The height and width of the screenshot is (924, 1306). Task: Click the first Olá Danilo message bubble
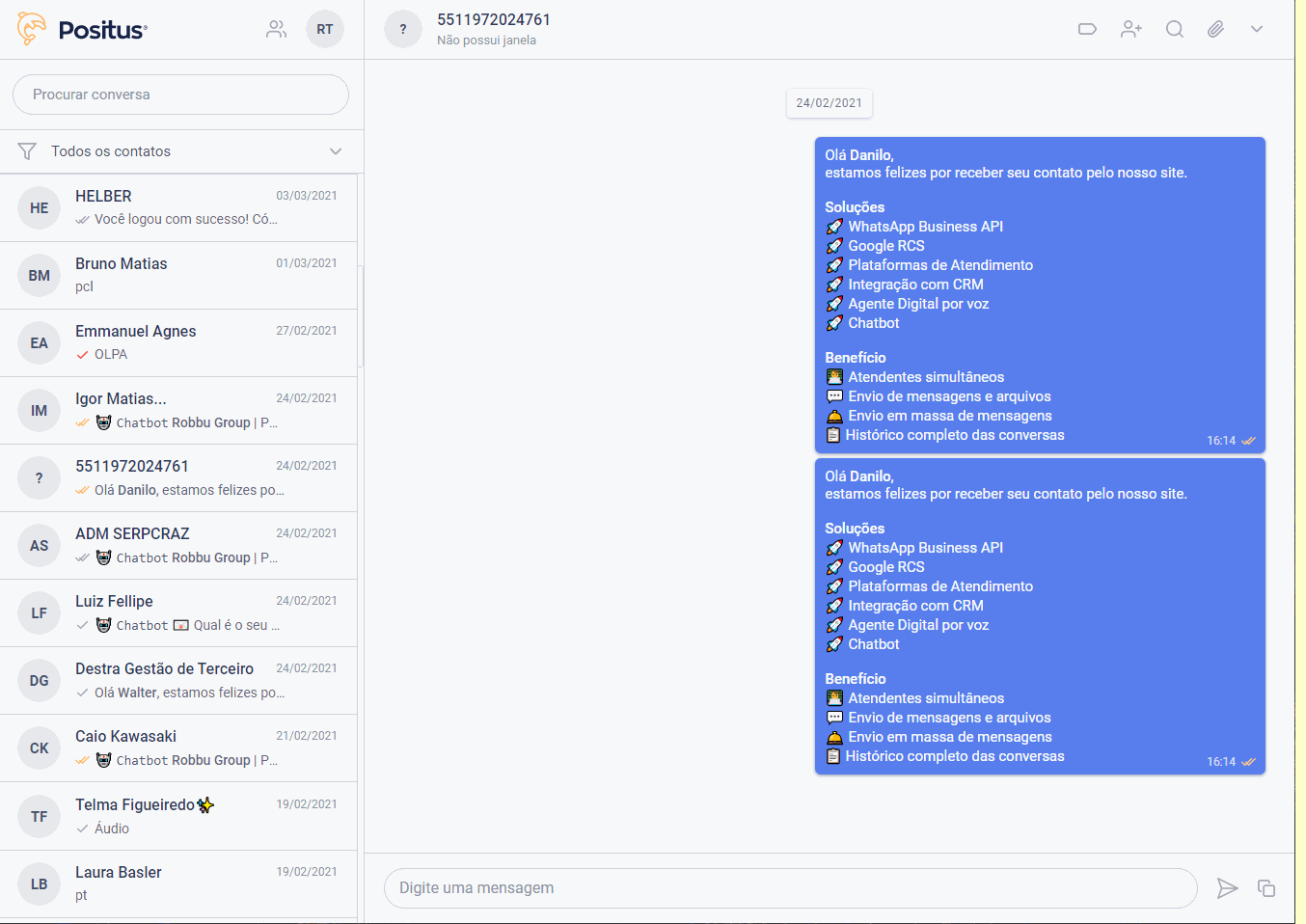coord(1040,295)
